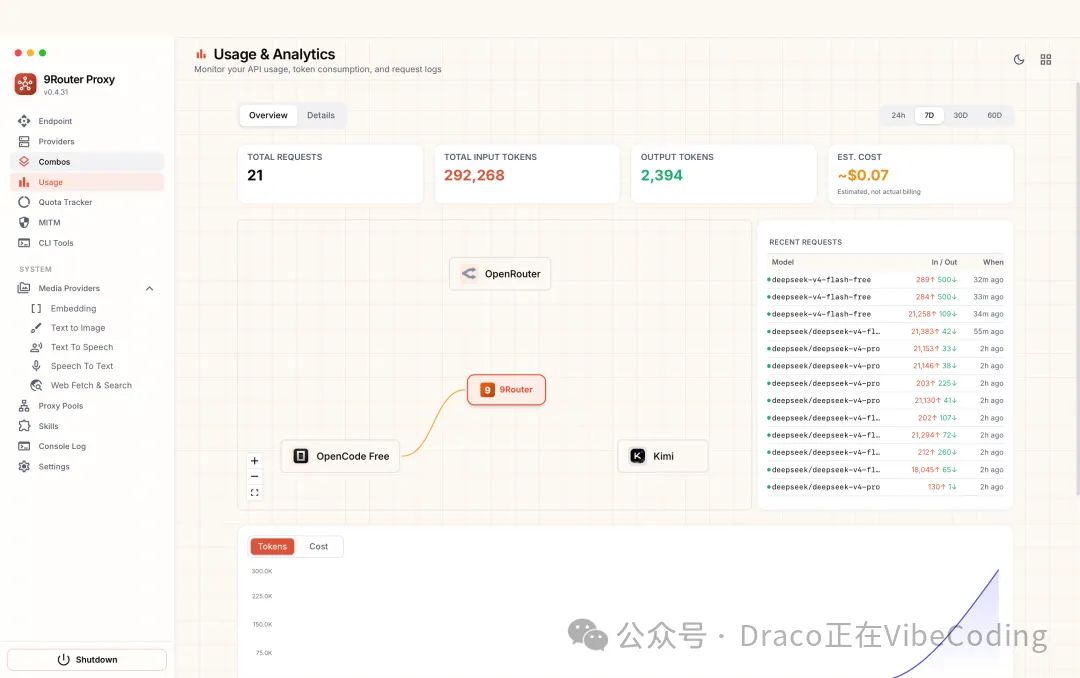Open the Proxy Pools page label
1080x678 pixels.
pos(61,406)
